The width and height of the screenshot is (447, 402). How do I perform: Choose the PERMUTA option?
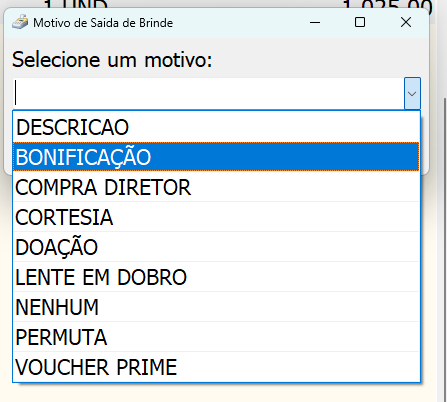(216, 337)
